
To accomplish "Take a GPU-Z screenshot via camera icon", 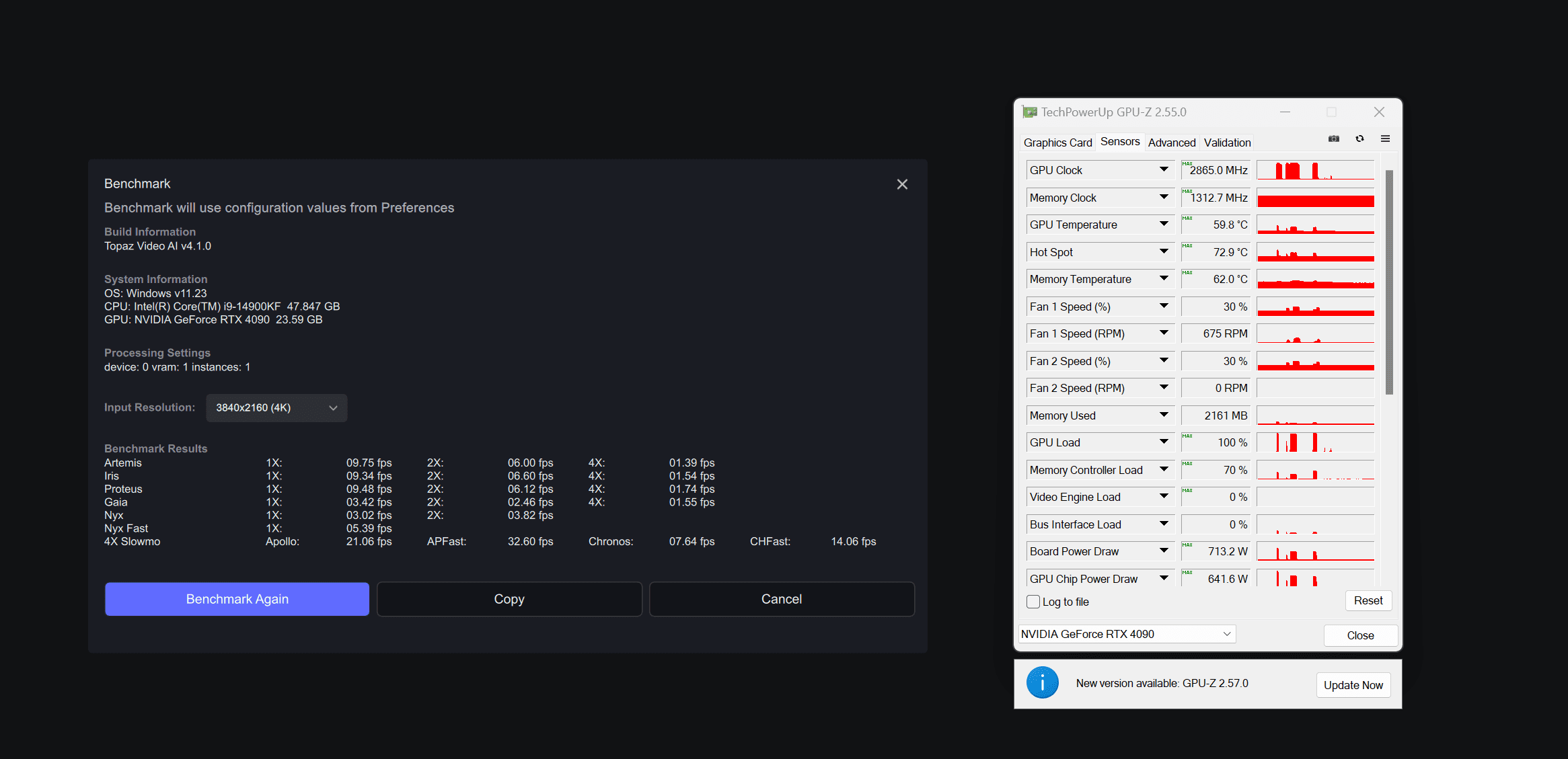I will pos(1334,139).
